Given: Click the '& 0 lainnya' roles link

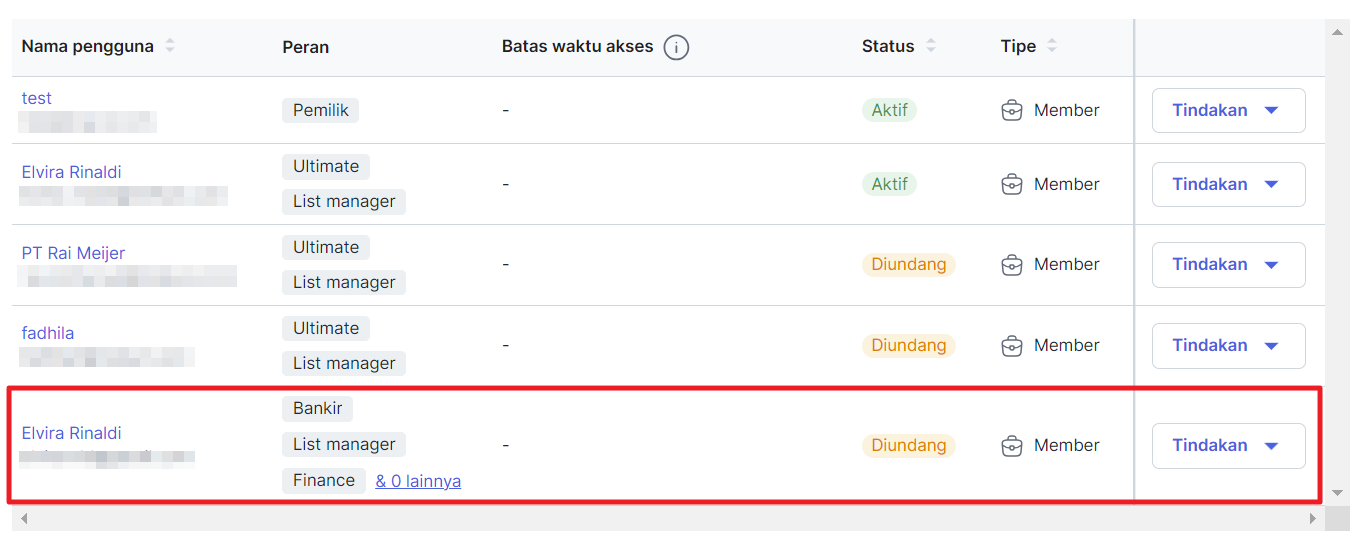Looking at the screenshot, I should pos(418,481).
